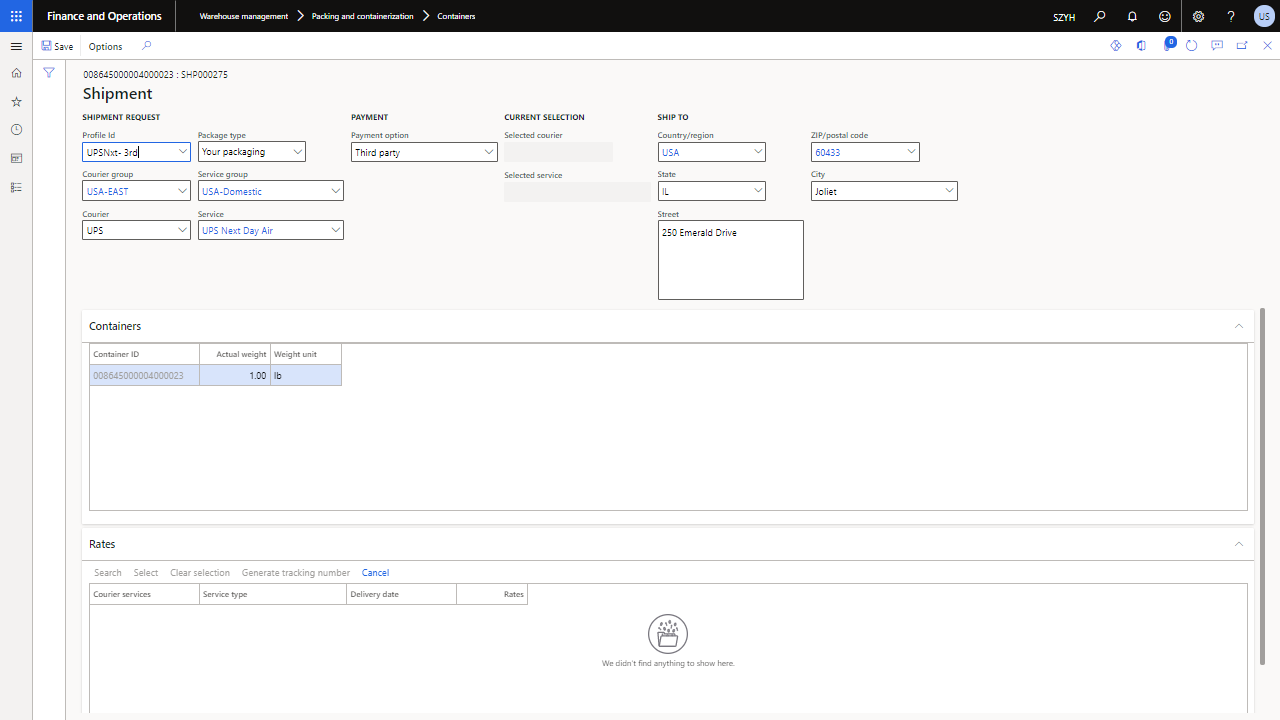The image size is (1280, 720).
Task: Open Workspaces icon in sidebar
Action: pyautogui.click(x=16, y=158)
